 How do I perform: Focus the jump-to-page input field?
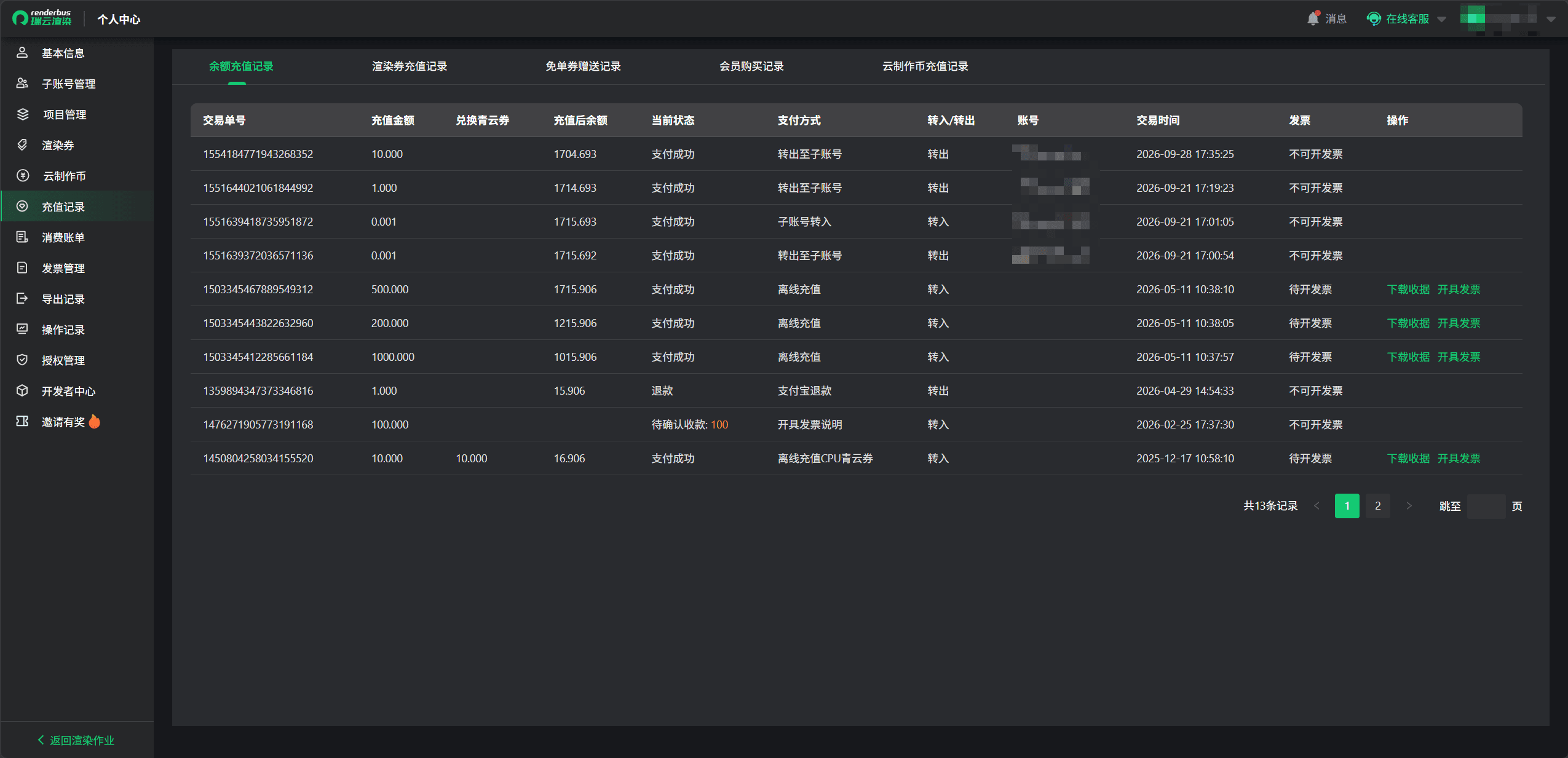point(1486,506)
